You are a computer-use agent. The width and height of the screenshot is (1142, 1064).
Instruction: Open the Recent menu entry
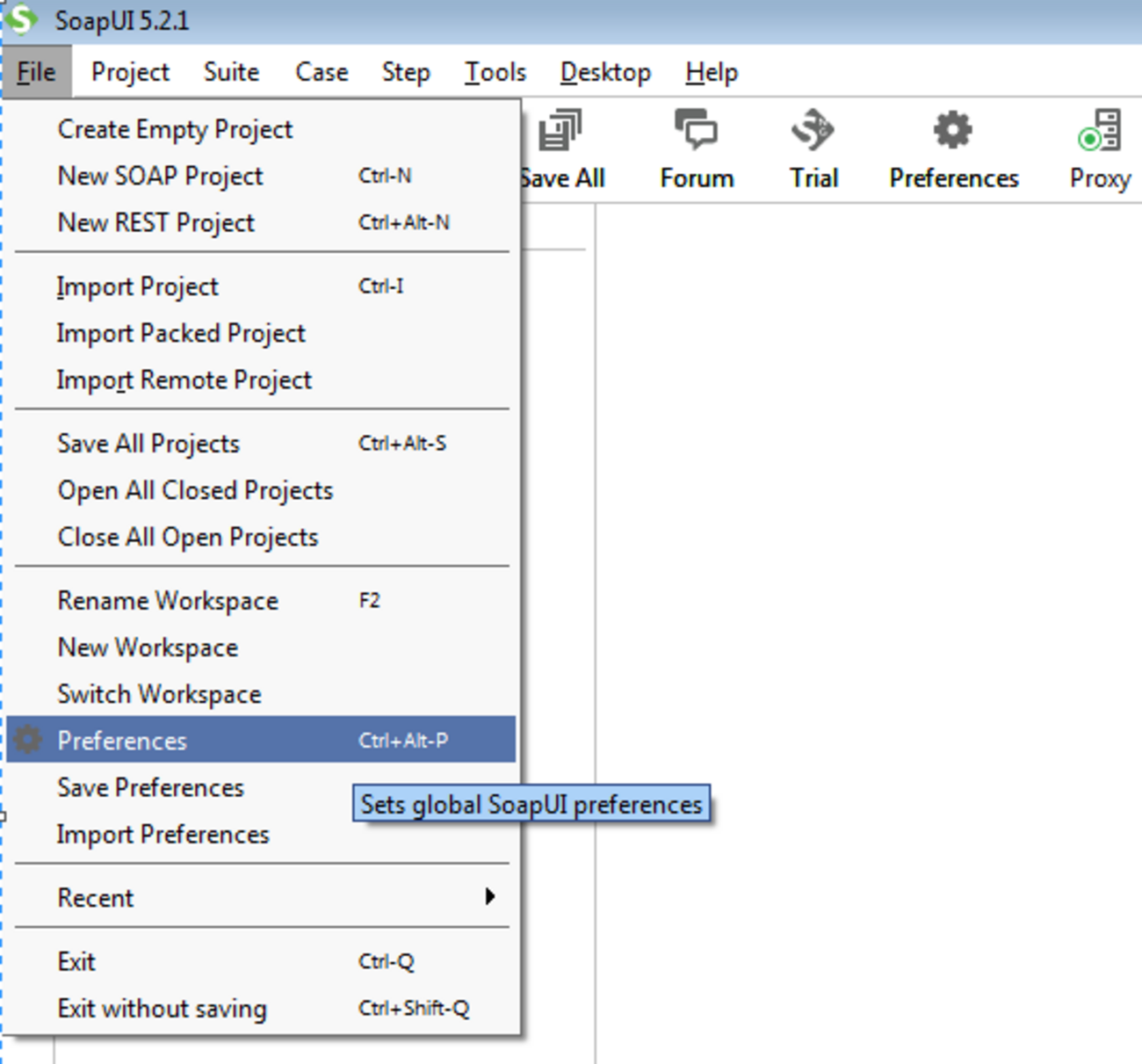(262, 897)
